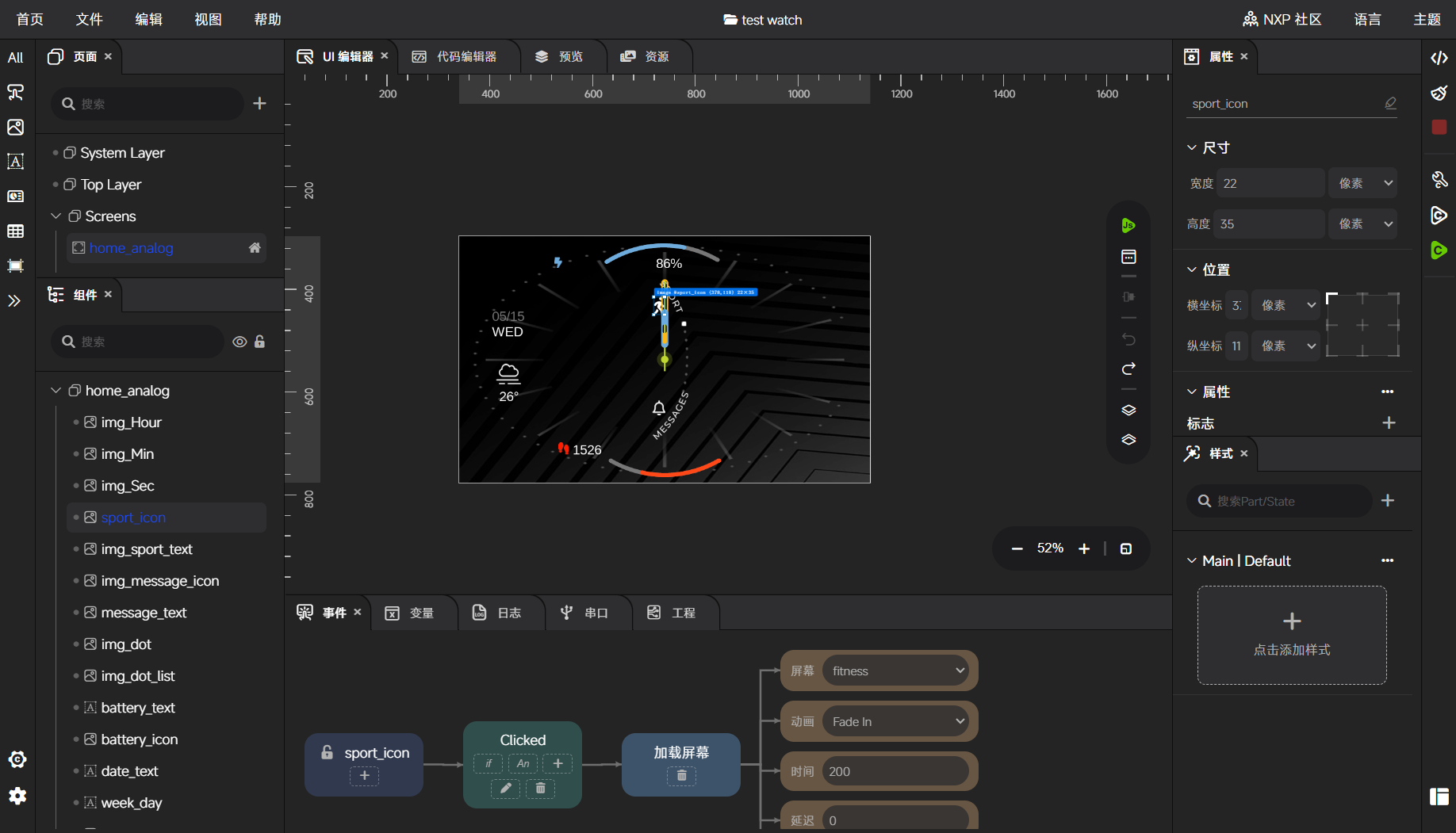The height and width of the screenshot is (833, 1456).
Task: Click the Theme button
Action: pyautogui.click(x=1427, y=19)
